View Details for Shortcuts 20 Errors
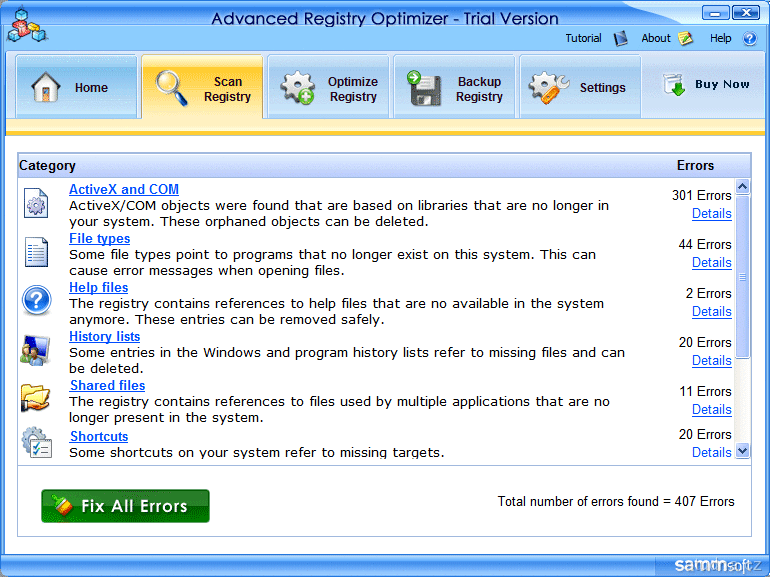The width and height of the screenshot is (770, 577). (712, 452)
